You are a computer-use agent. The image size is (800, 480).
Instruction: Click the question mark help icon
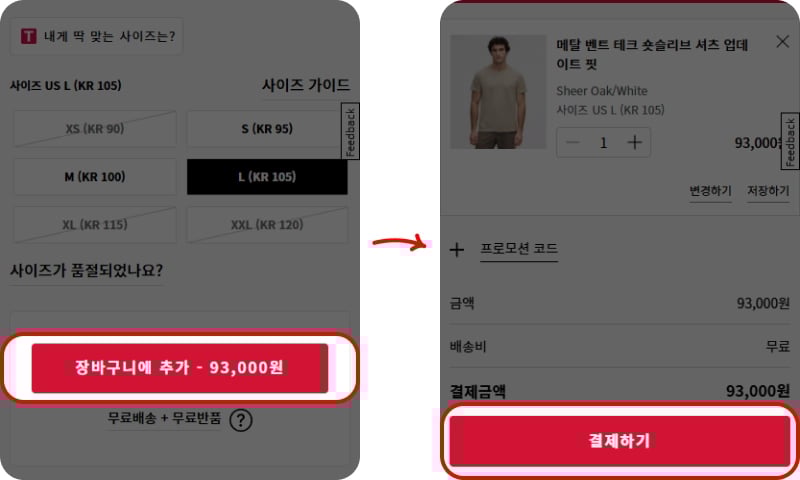tap(240, 420)
